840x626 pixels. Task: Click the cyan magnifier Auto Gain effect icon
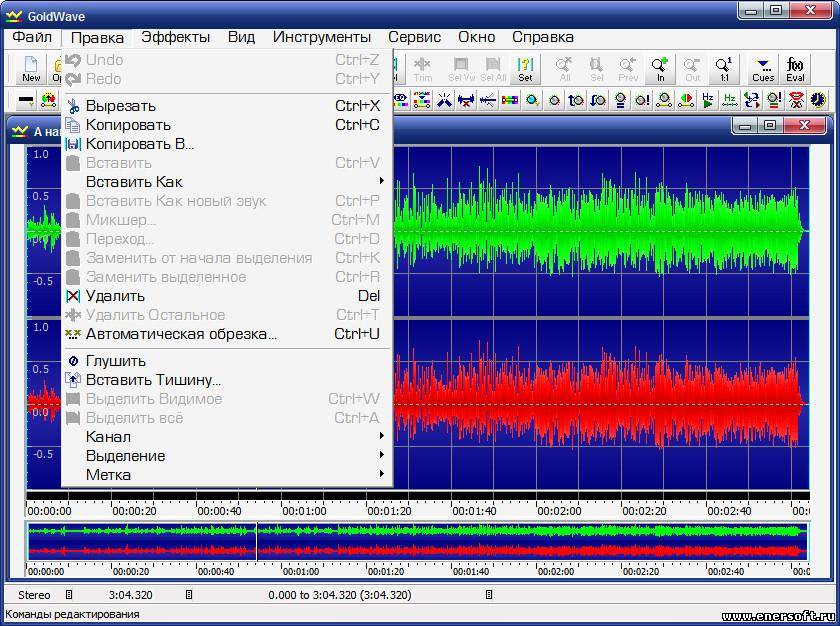tap(532, 100)
